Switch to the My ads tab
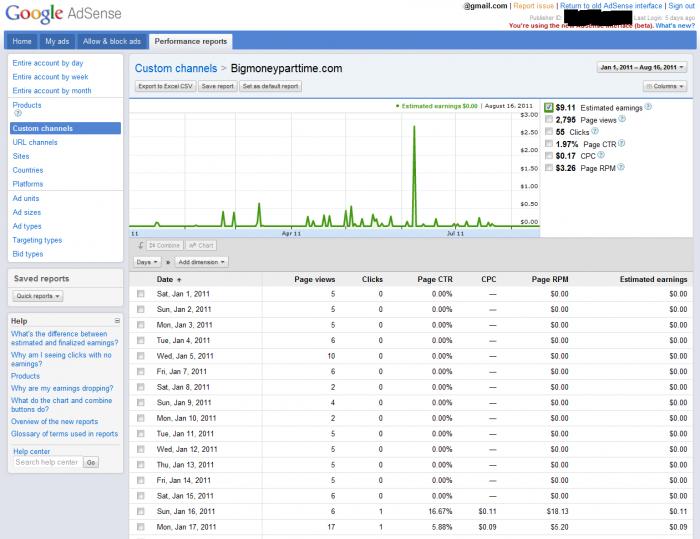700x539 pixels. tap(57, 41)
